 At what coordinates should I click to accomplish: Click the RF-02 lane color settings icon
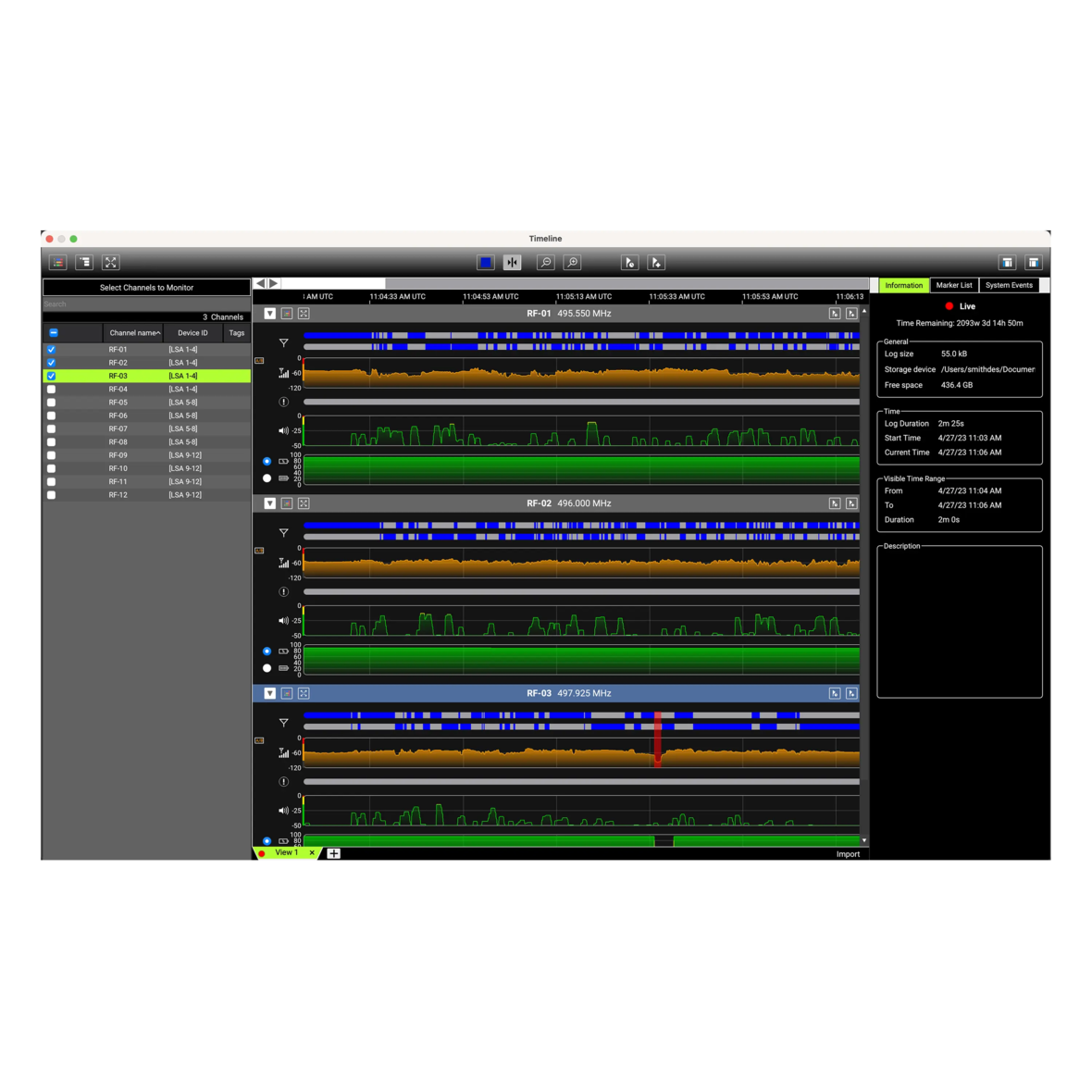pos(287,503)
